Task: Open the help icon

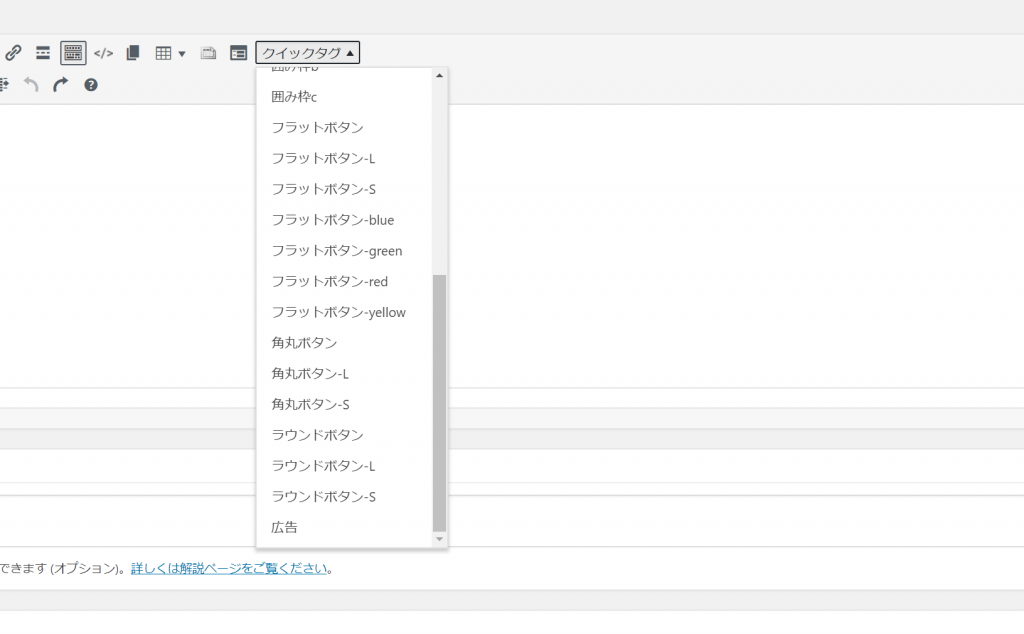Action: pos(89,85)
